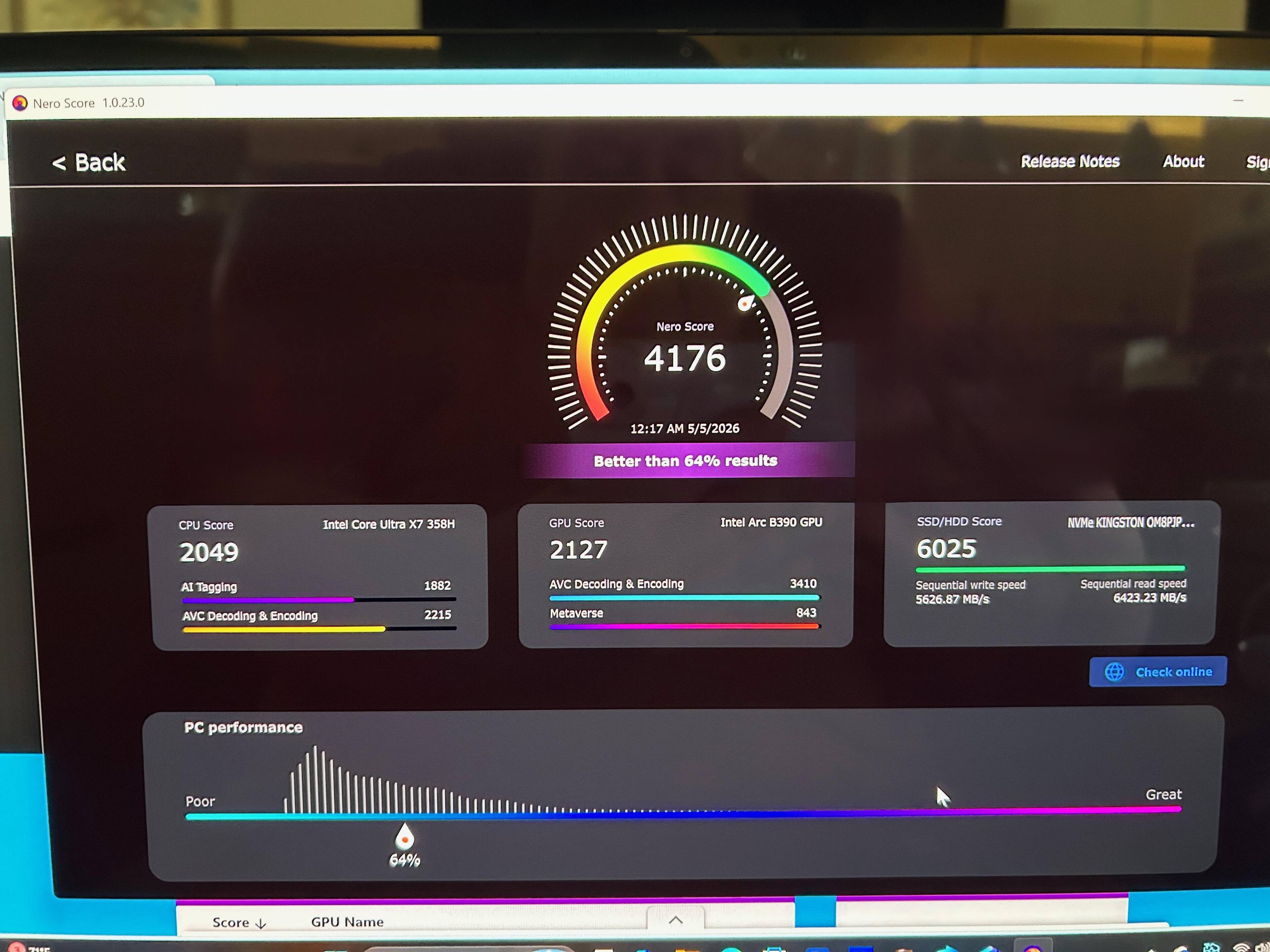Click the "NVMe KINGSTON OM8PJP..." drive name

(1131, 522)
